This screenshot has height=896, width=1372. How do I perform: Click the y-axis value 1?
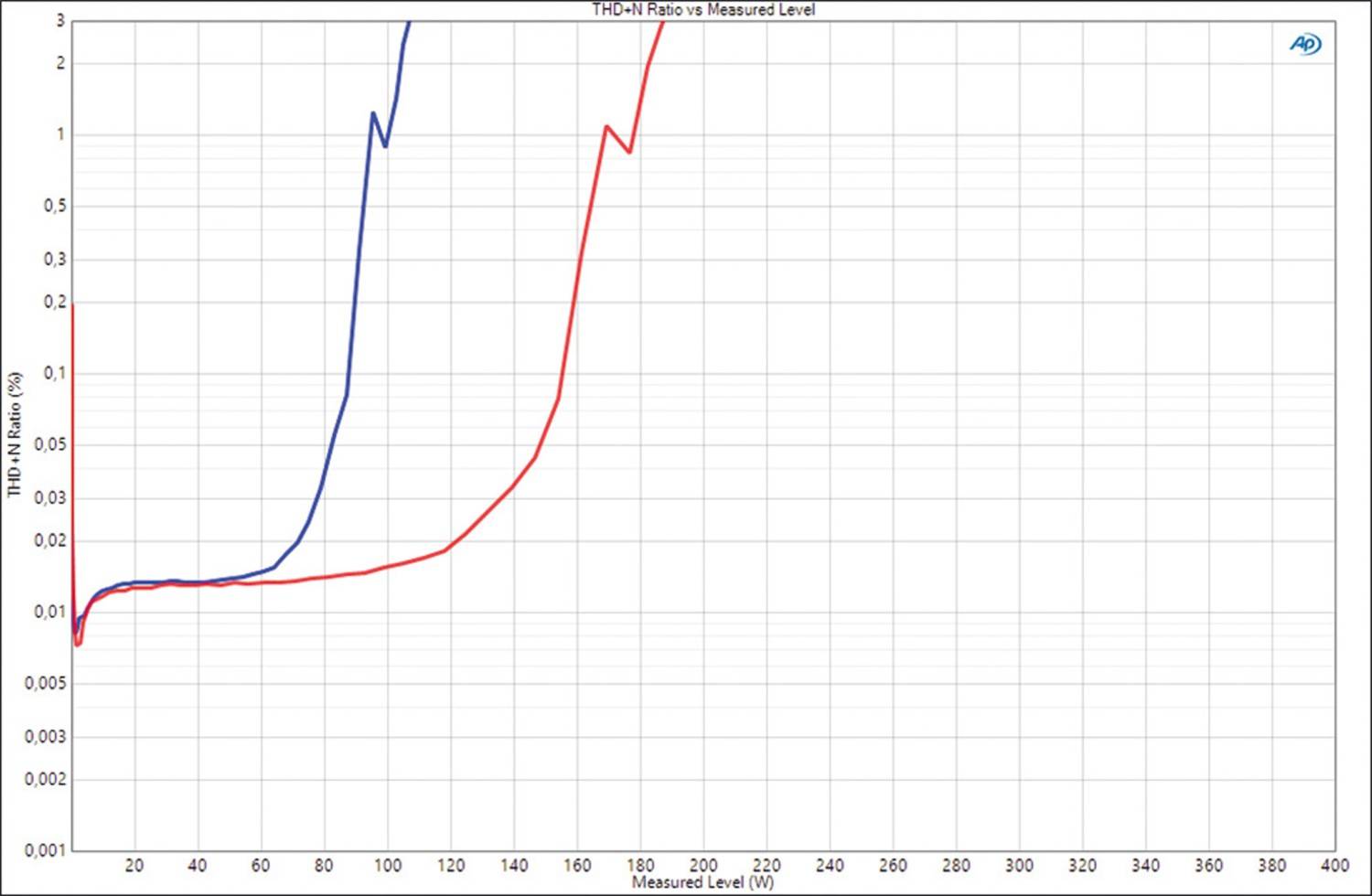click(x=60, y=134)
